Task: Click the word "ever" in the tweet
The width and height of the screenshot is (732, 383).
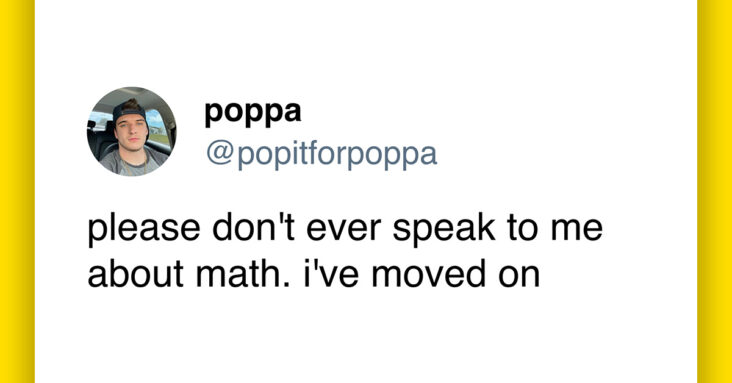Action: 344,231
